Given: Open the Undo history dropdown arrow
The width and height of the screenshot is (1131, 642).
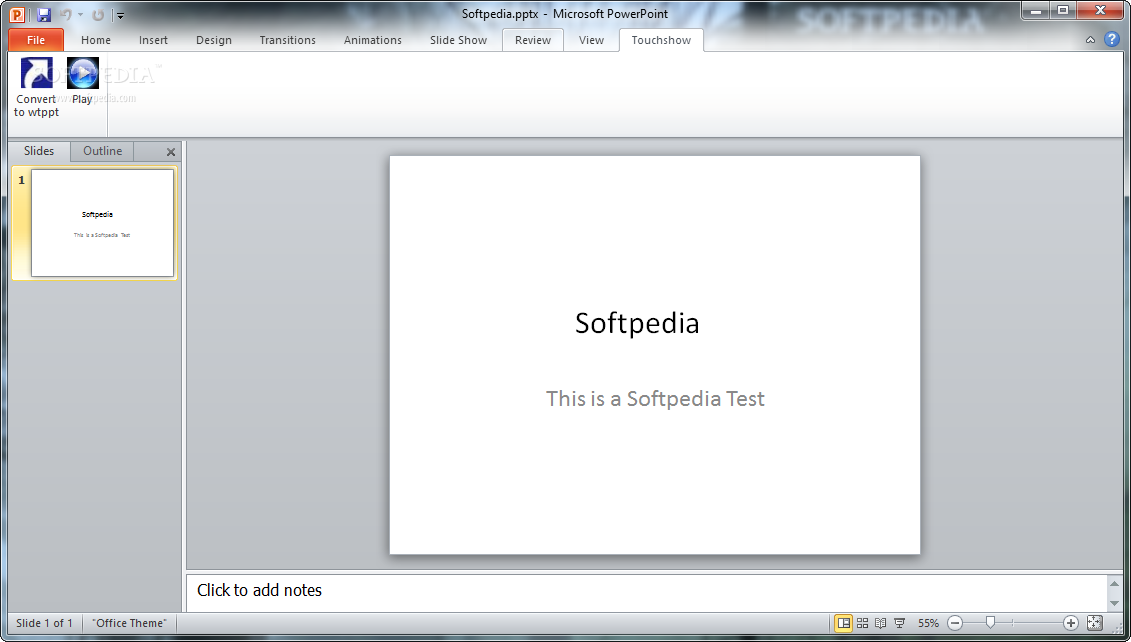Looking at the screenshot, I should [80, 14].
